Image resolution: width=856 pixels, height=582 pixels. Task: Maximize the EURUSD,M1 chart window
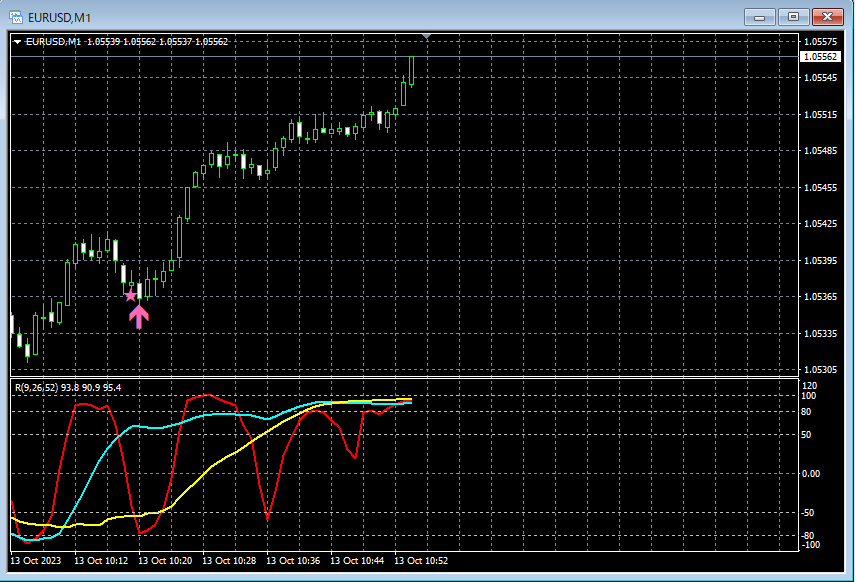pyautogui.click(x=793, y=17)
